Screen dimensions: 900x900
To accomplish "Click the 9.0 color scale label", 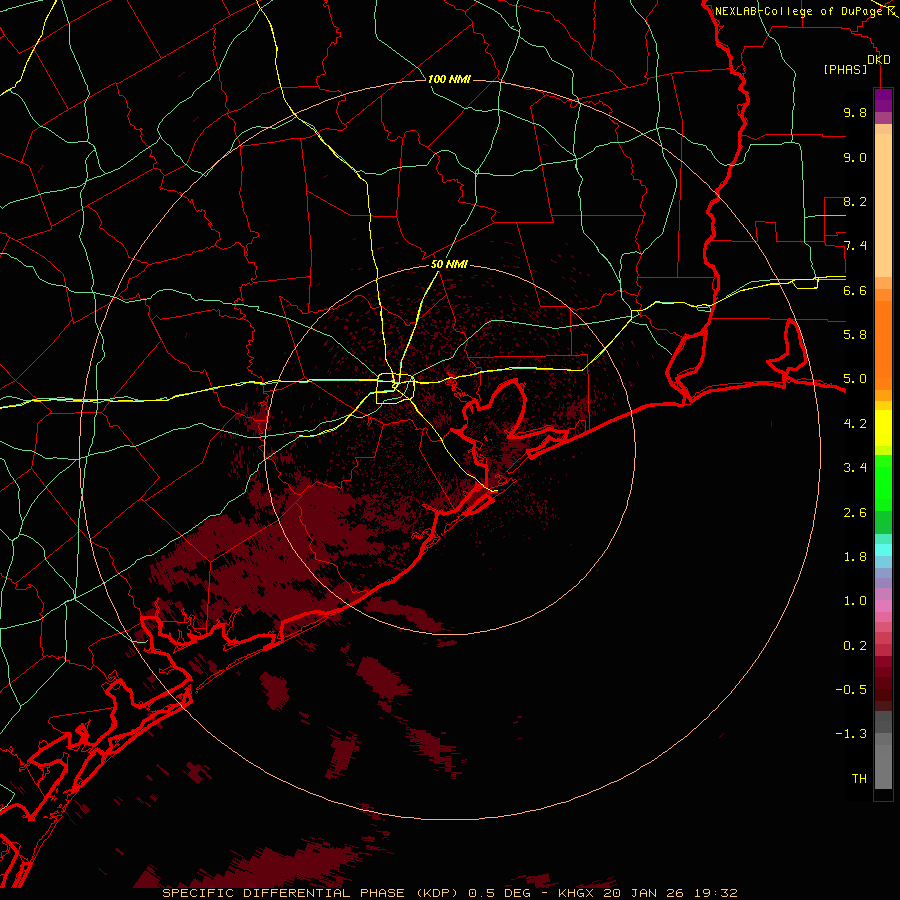I will pyautogui.click(x=855, y=157).
